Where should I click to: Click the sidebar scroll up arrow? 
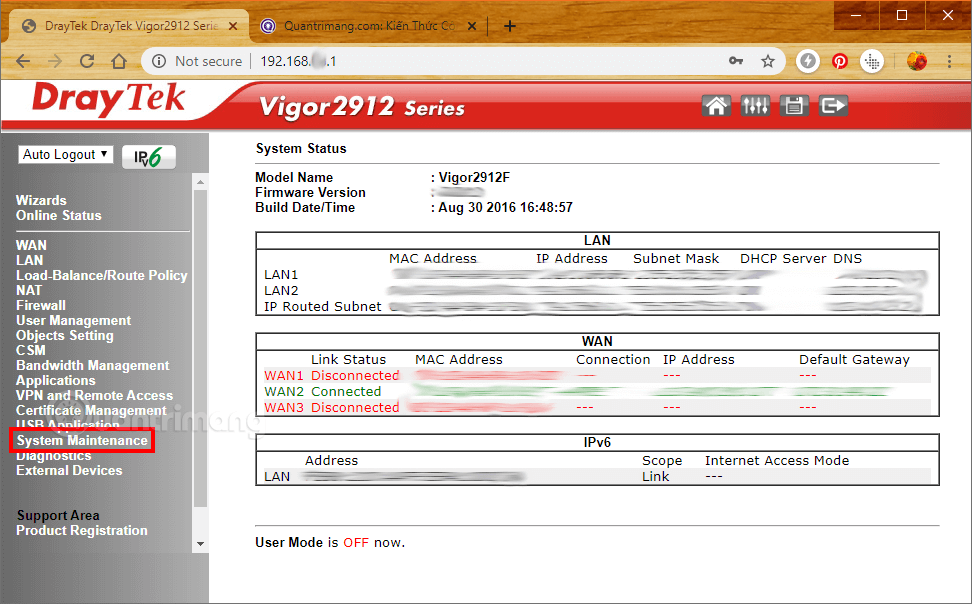(x=200, y=182)
